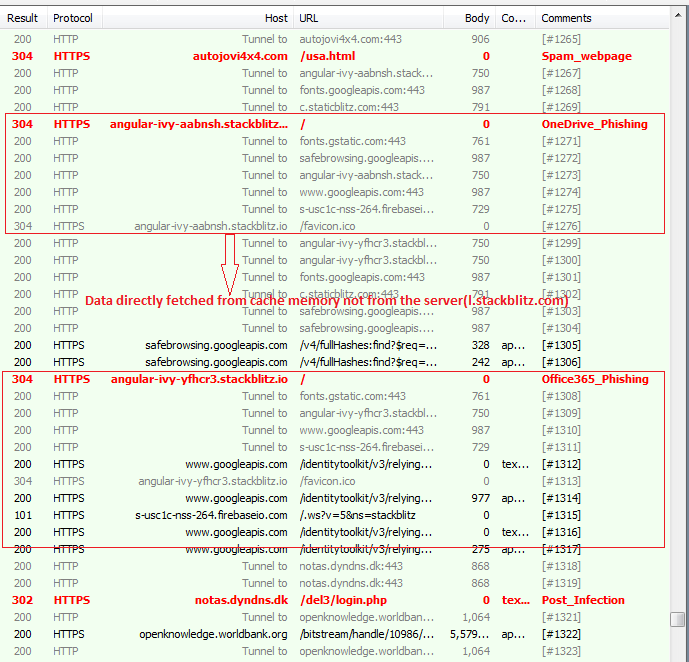Click the Protocol column header
The image size is (689, 662).
pos(73,18)
